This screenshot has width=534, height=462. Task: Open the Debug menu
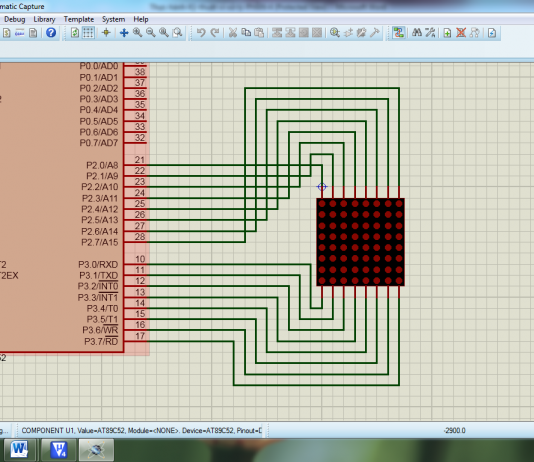point(15,19)
